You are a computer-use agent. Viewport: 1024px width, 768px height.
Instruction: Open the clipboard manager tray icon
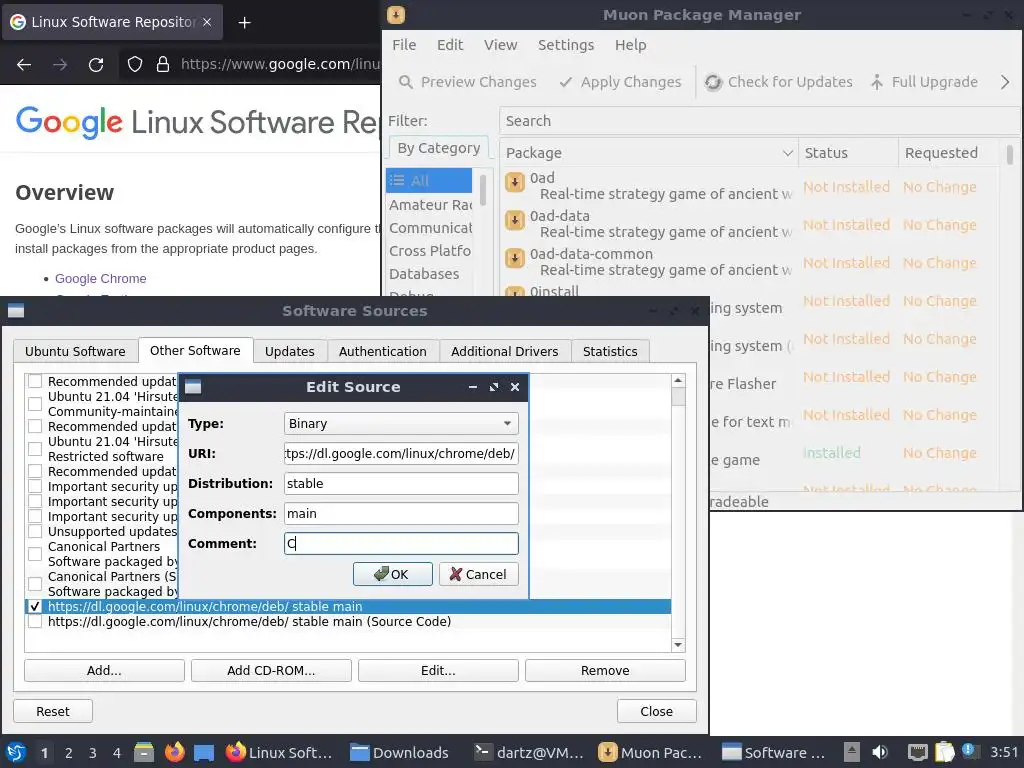click(x=944, y=752)
